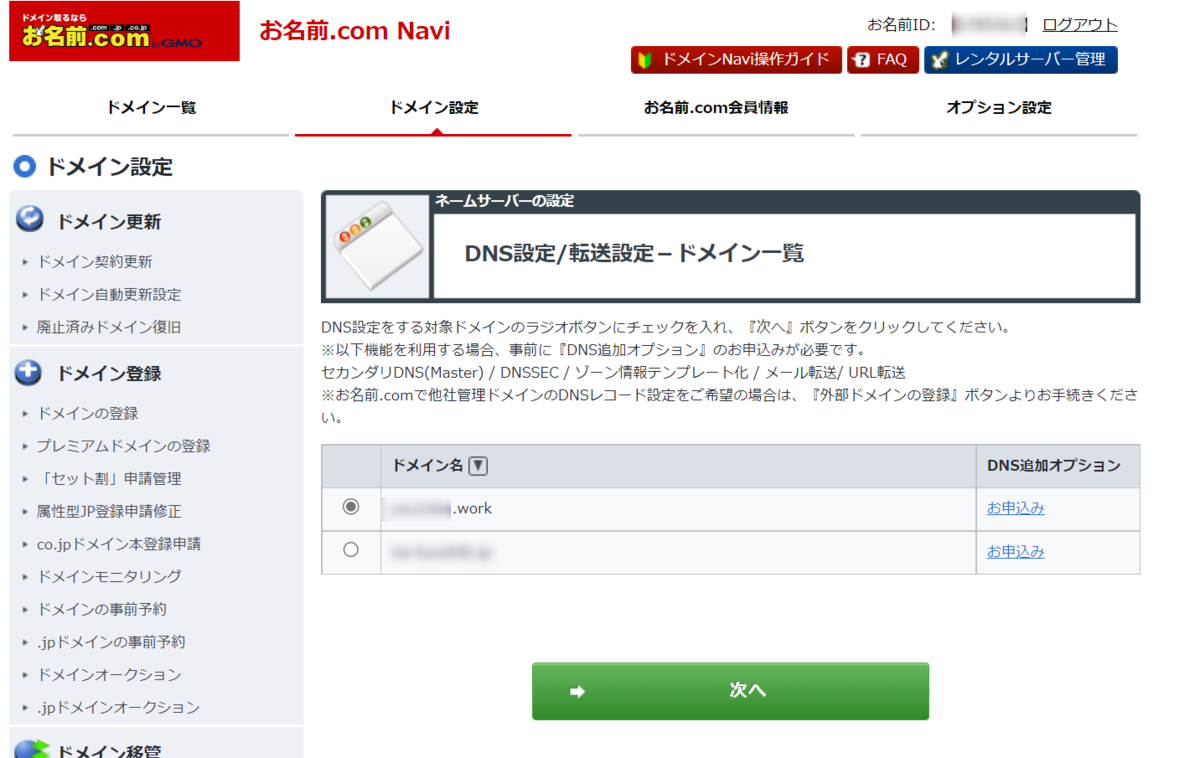Open 「セット割」申請管理 in sidebar

coord(109,479)
